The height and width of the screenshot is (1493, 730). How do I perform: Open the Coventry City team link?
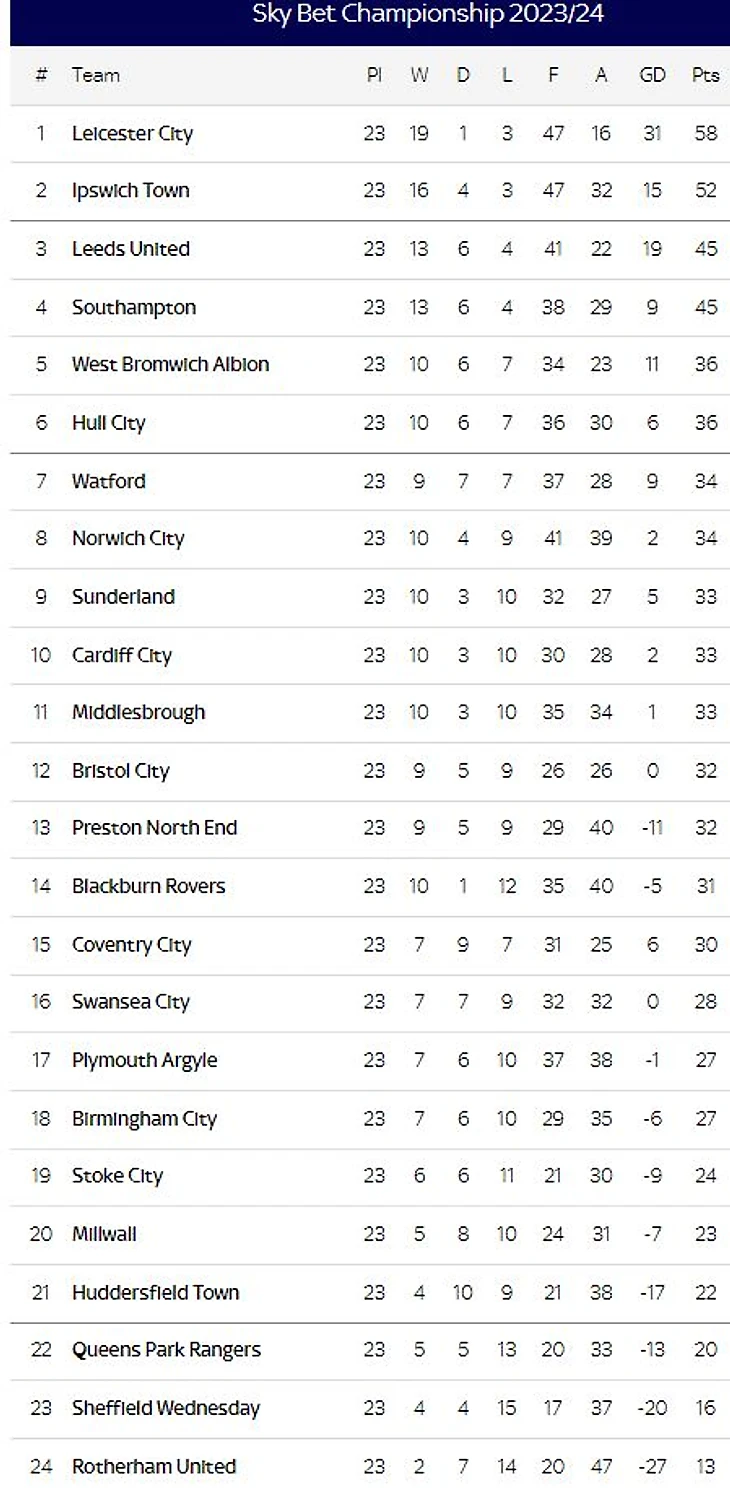click(x=131, y=945)
